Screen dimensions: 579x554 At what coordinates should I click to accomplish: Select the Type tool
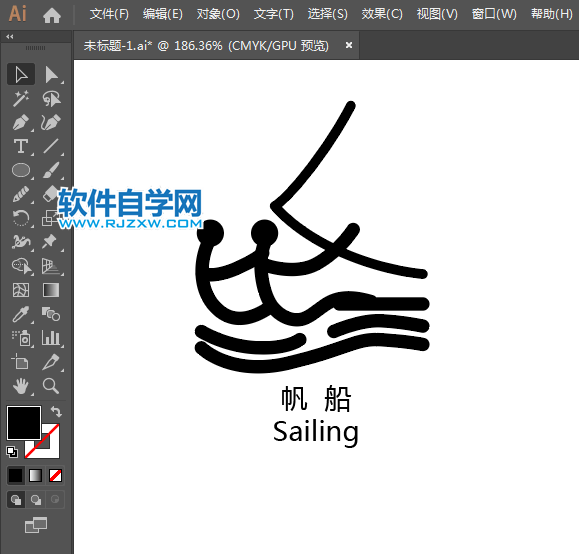(21, 147)
